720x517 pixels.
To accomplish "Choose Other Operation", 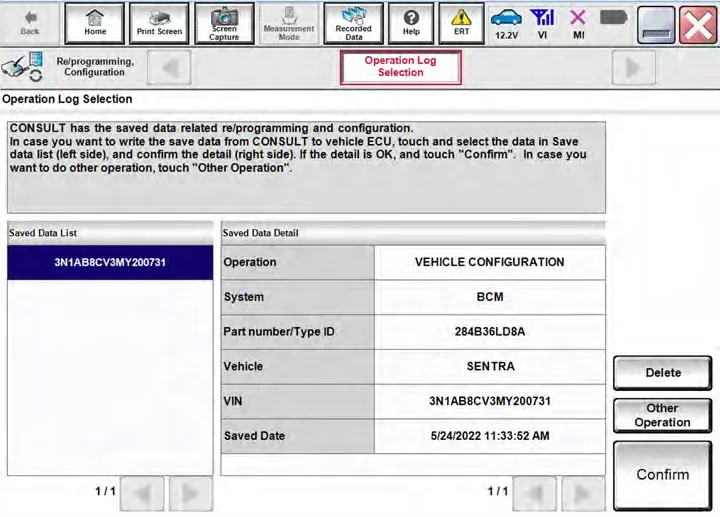I will pyautogui.click(x=663, y=415).
